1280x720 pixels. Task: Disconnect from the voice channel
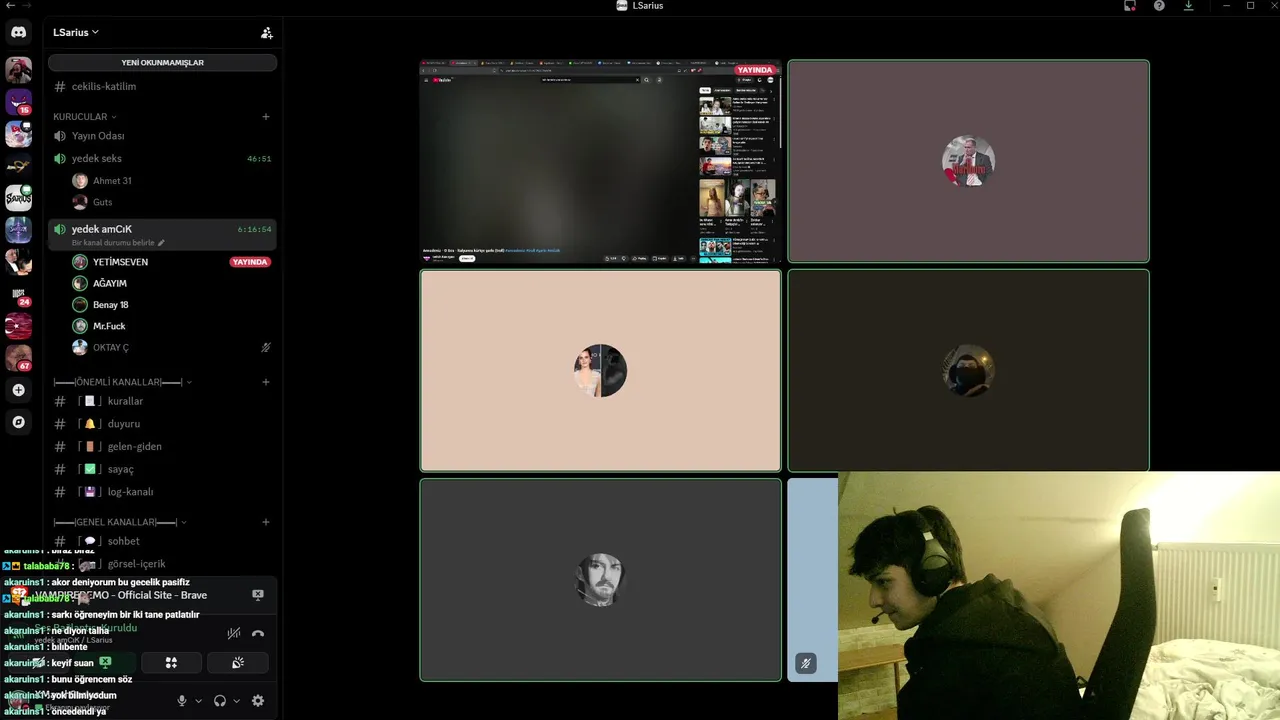[x=258, y=633]
